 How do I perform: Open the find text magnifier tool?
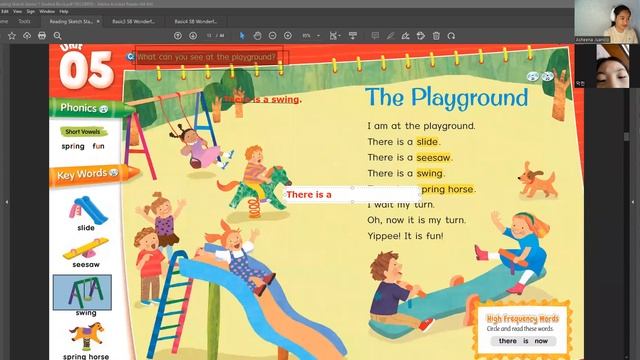tap(58, 36)
